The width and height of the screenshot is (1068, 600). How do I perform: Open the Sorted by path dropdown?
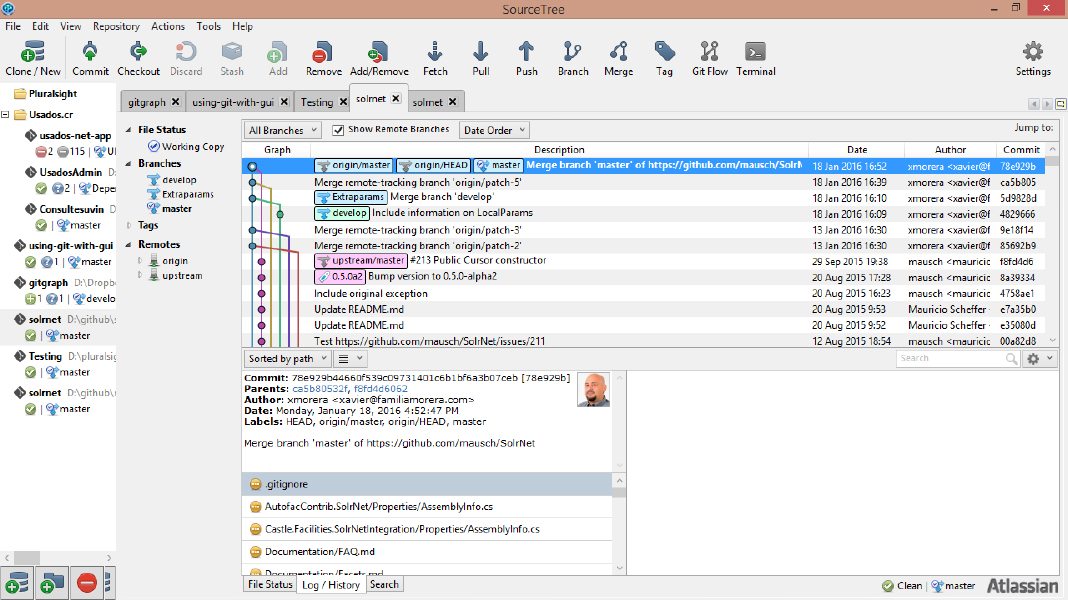tap(286, 358)
